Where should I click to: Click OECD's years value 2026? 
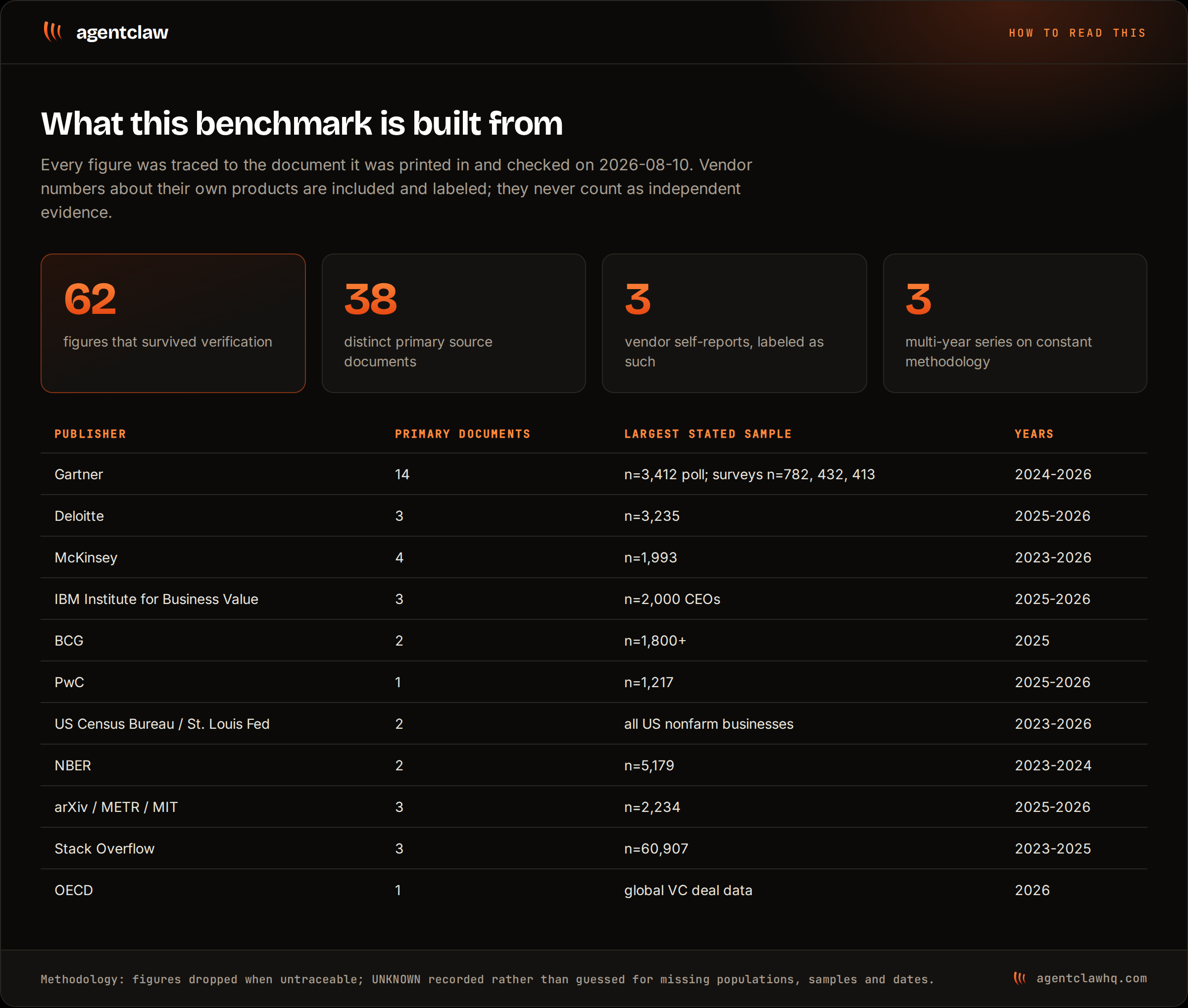[x=1032, y=890]
